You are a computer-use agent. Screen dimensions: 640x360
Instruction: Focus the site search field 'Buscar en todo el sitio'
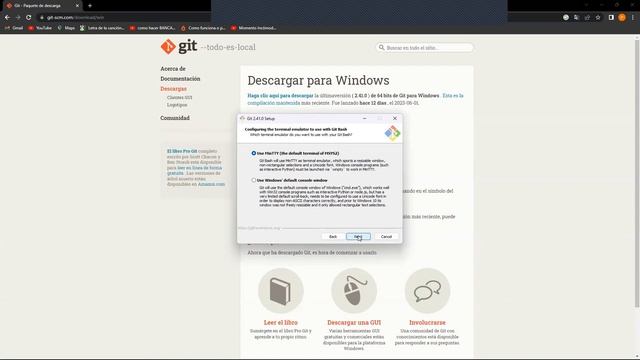(424, 48)
